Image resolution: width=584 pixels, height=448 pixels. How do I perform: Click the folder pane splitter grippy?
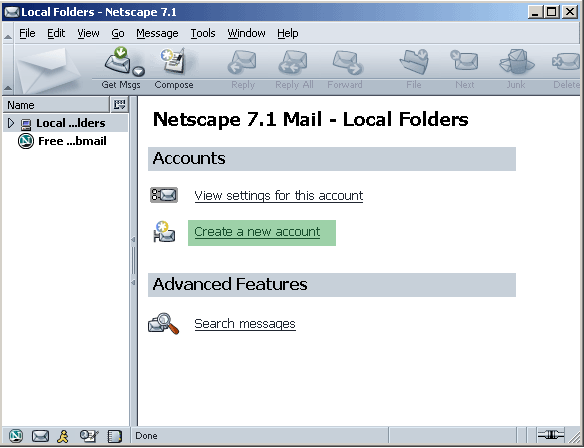point(133,261)
